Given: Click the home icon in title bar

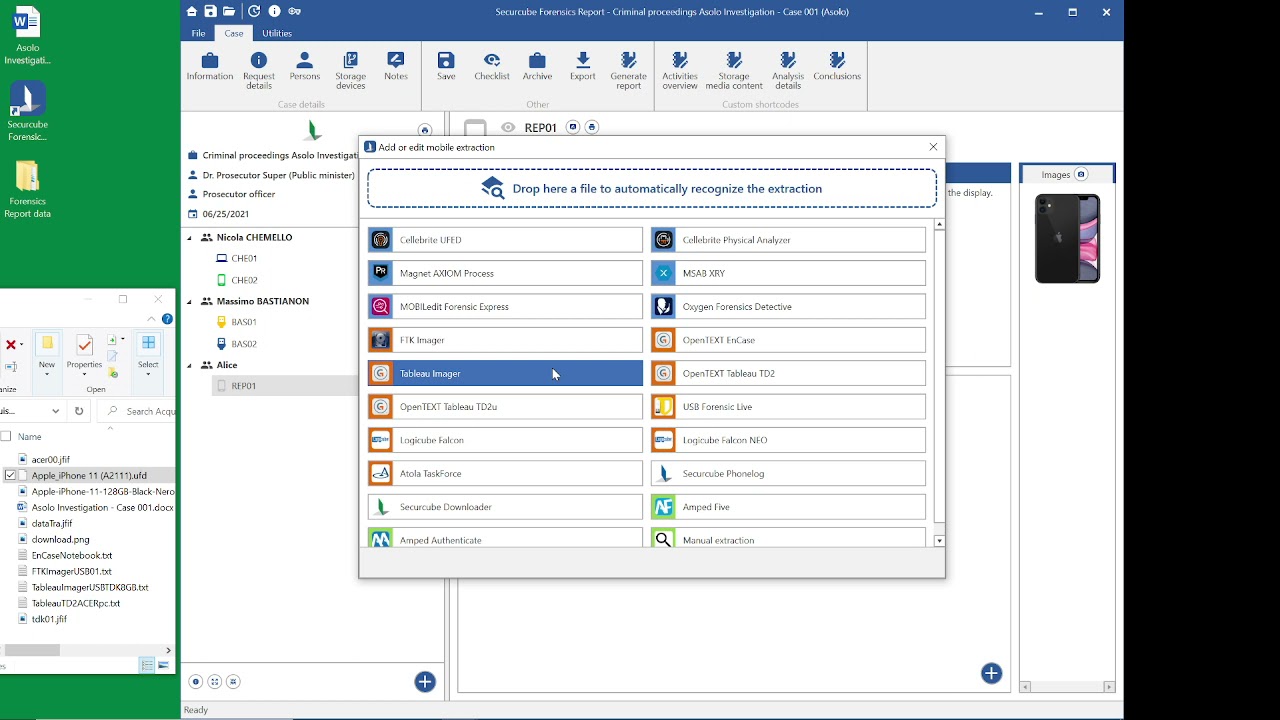Looking at the screenshot, I should 192,11.
